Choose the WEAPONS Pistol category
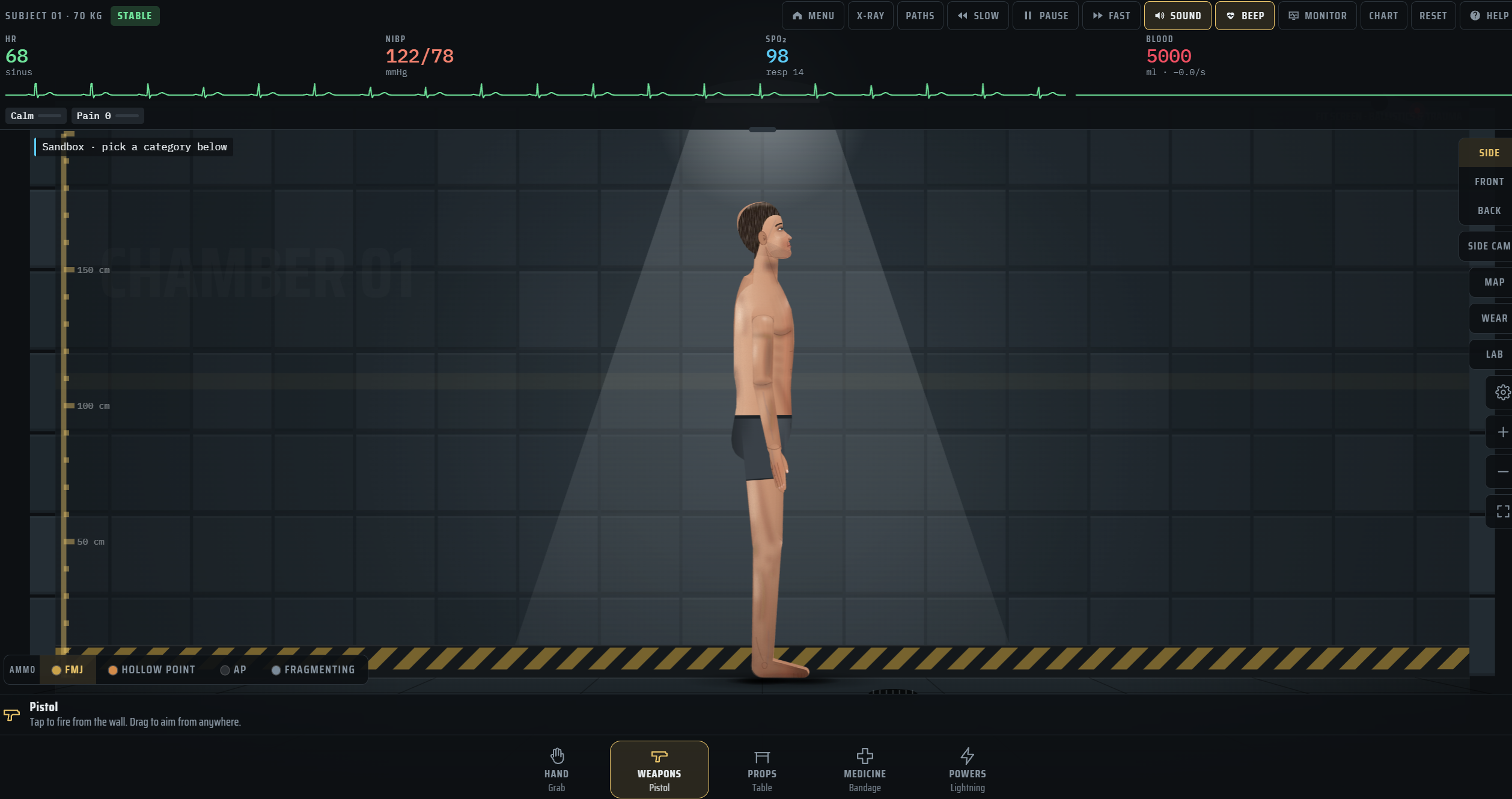This screenshot has height=799, width=1512. tap(659, 770)
